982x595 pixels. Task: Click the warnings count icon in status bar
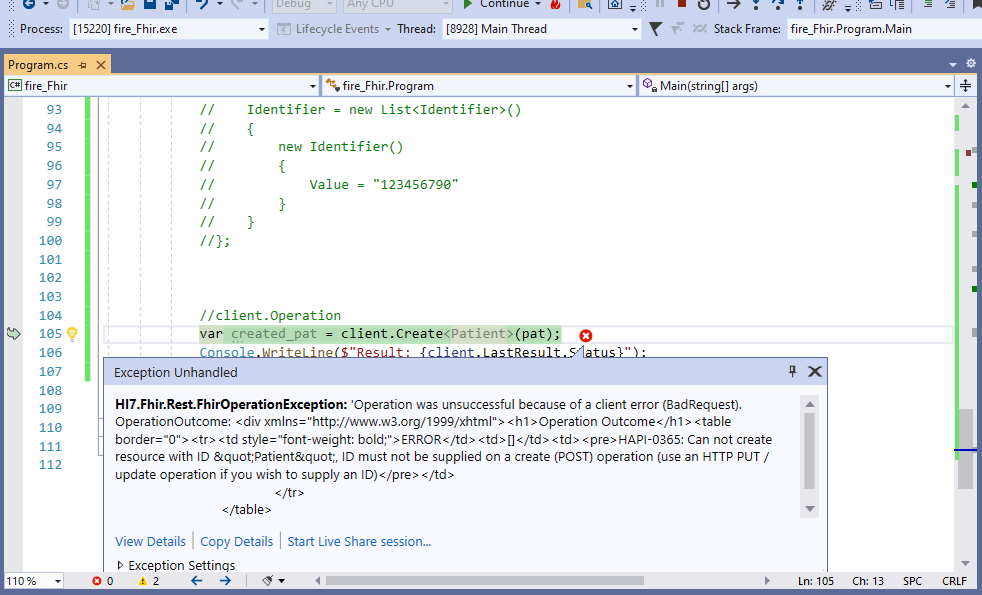143,581
